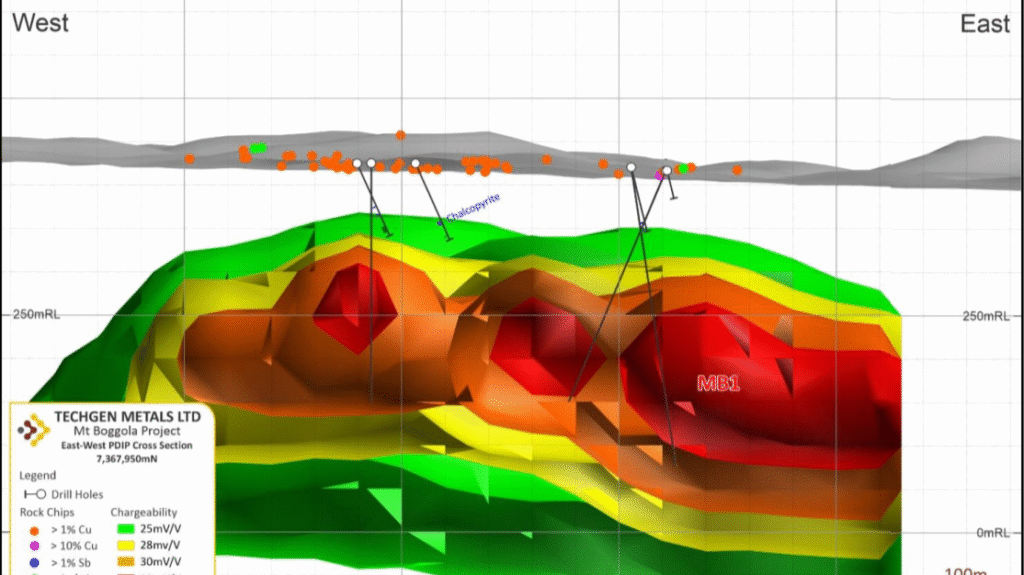Screen dimensions: 1024x575
Task: Select the magenta >10% Cu legend dot
Action: [36, 546]
